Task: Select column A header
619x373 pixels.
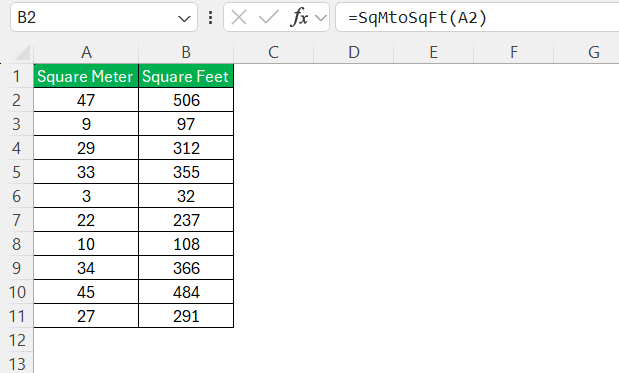Action: (86, 52)
